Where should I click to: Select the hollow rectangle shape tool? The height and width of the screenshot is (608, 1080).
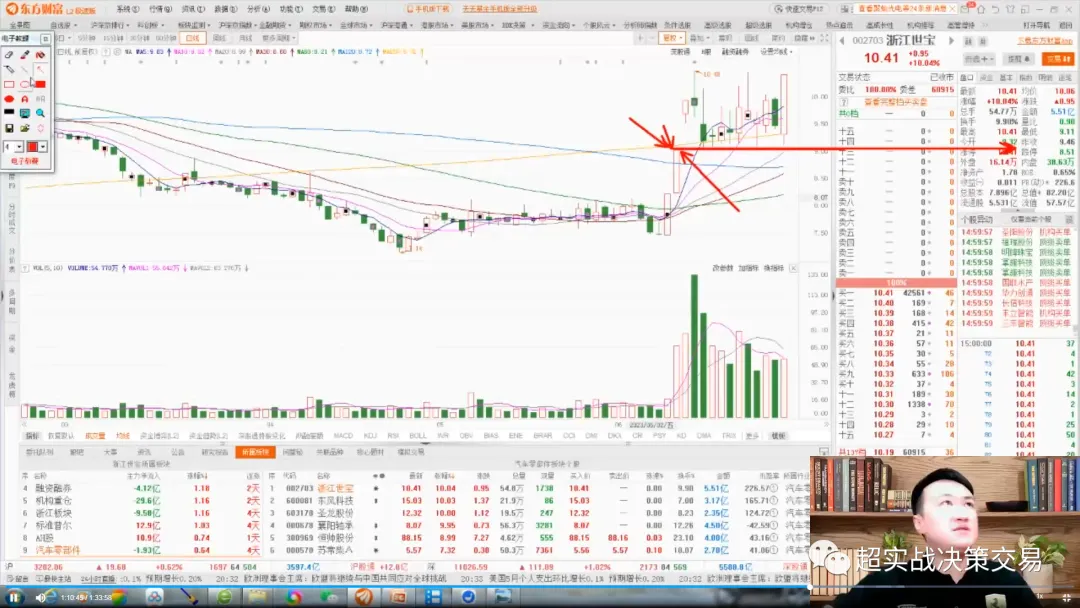(x=9, y=84)
